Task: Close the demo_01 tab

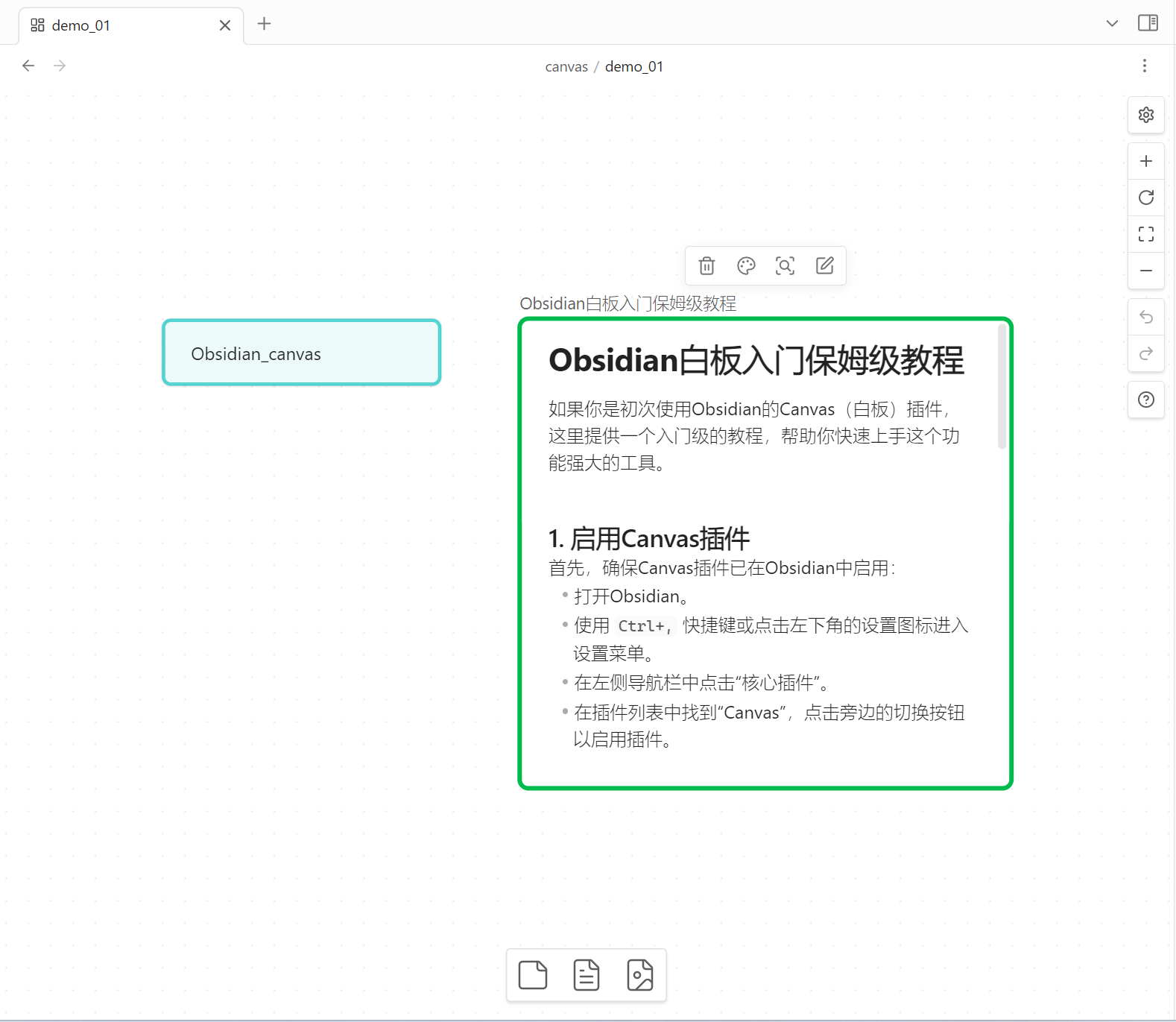Action: [x=225, y=25]
